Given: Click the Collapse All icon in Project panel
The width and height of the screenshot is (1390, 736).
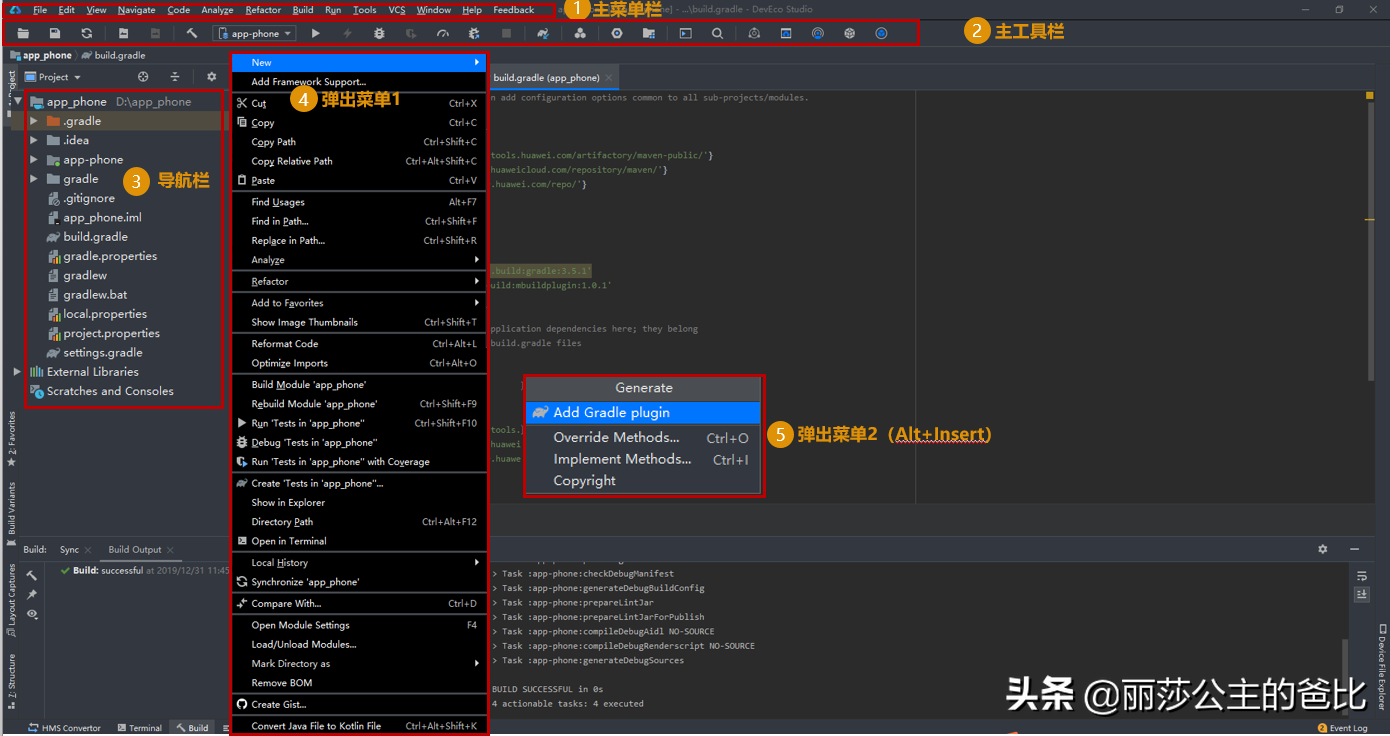Looking at the screenshot, I should (175, 77).
